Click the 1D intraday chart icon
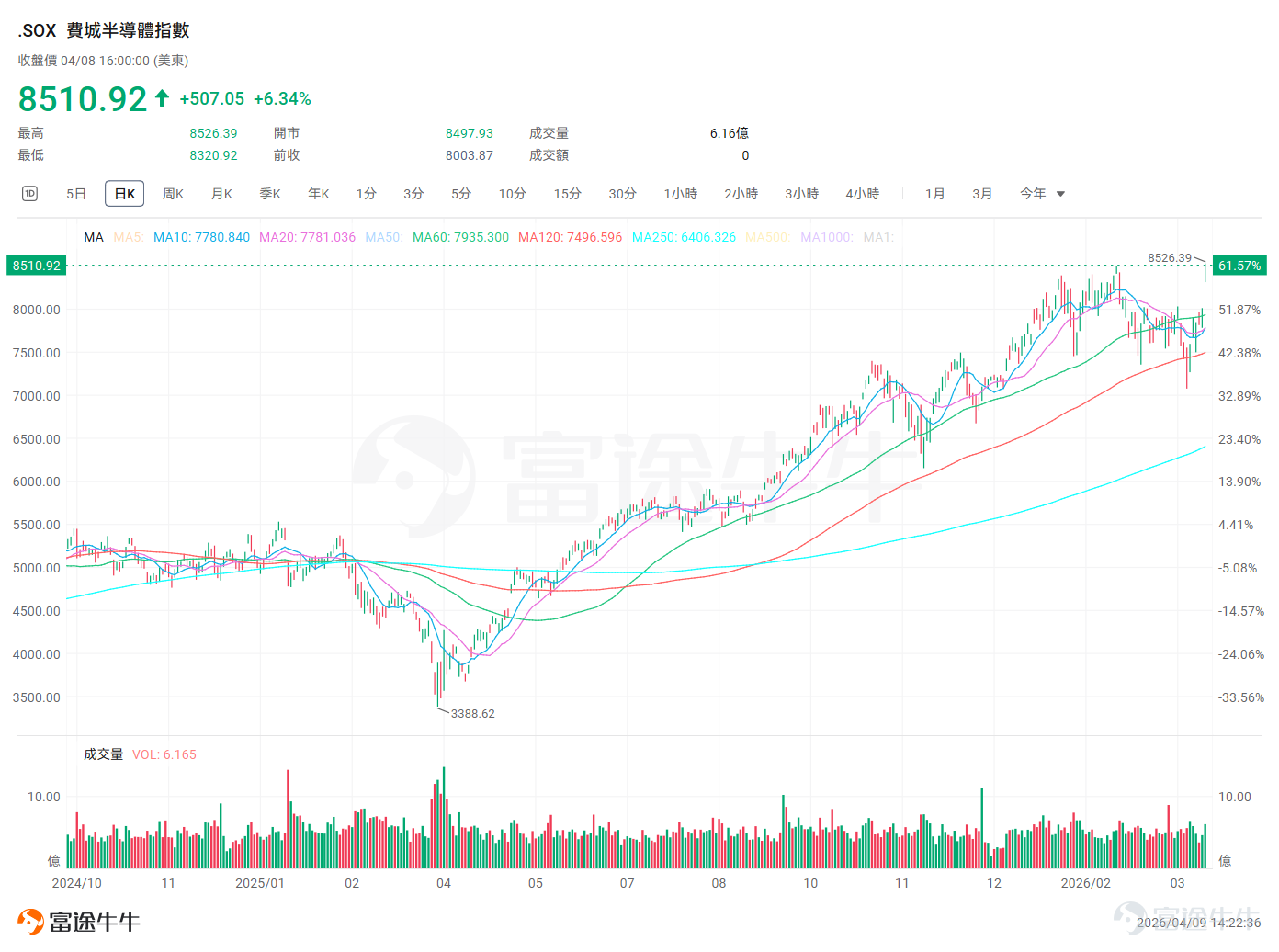1279x952 pixels. (29, 193)
